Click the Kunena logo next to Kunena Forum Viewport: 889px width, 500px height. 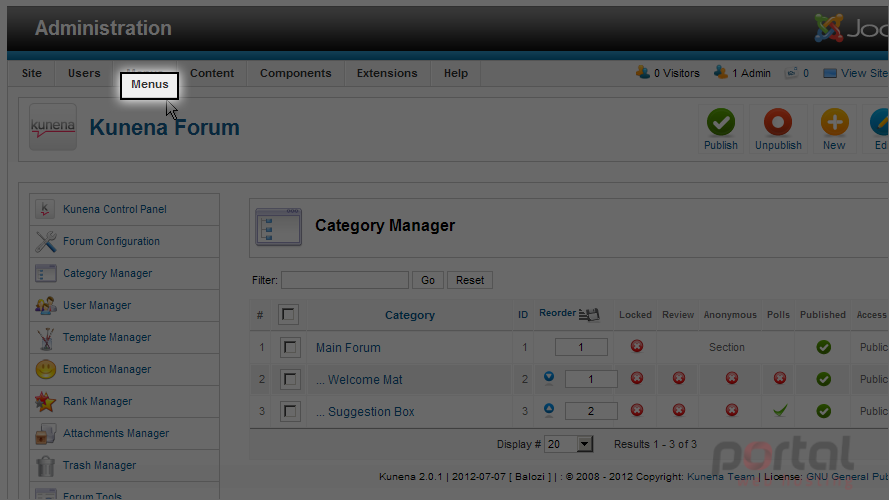click(x=53, y=127)
